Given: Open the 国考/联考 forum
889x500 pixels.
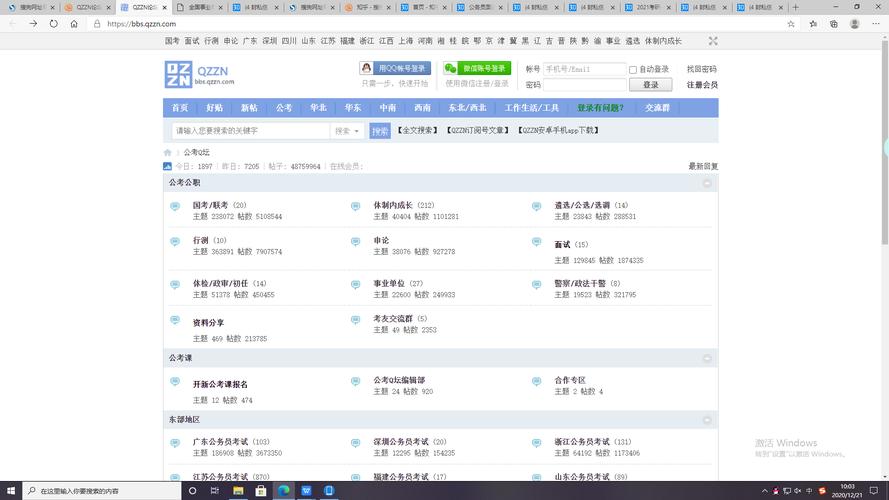Looking at the screenshot, I should click(210, 205).
